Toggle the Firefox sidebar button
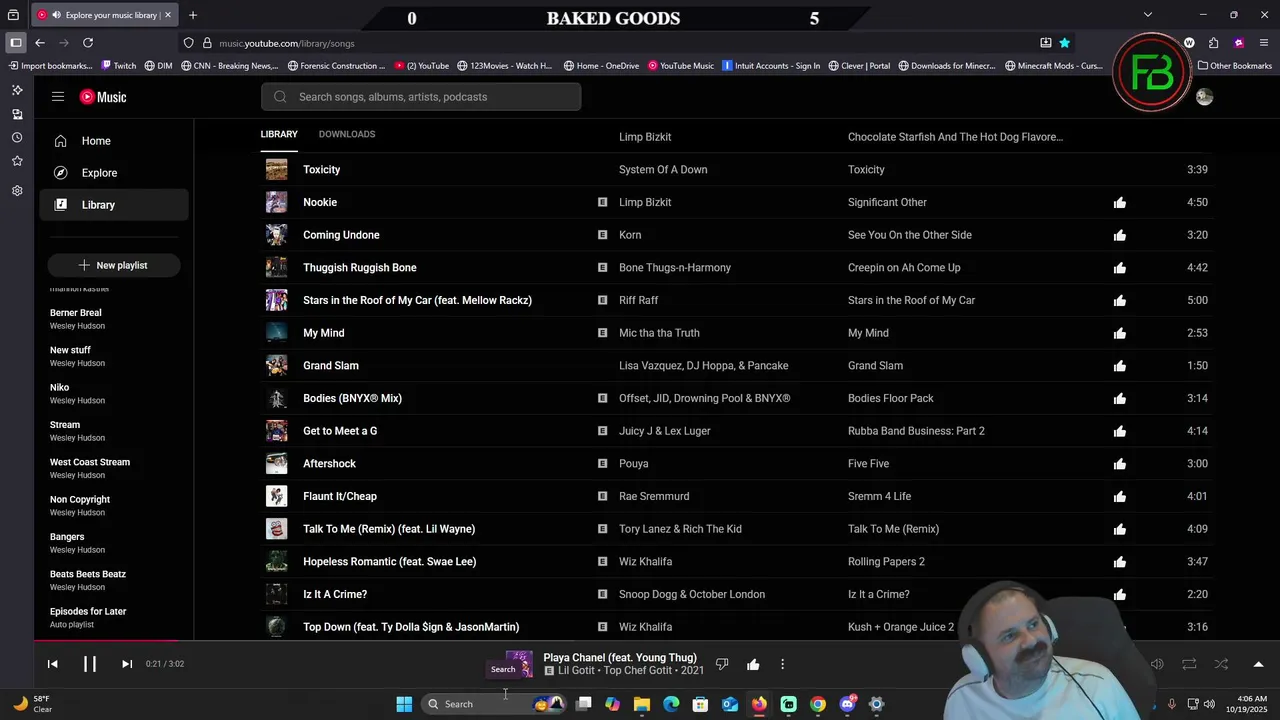 (15, 43)
